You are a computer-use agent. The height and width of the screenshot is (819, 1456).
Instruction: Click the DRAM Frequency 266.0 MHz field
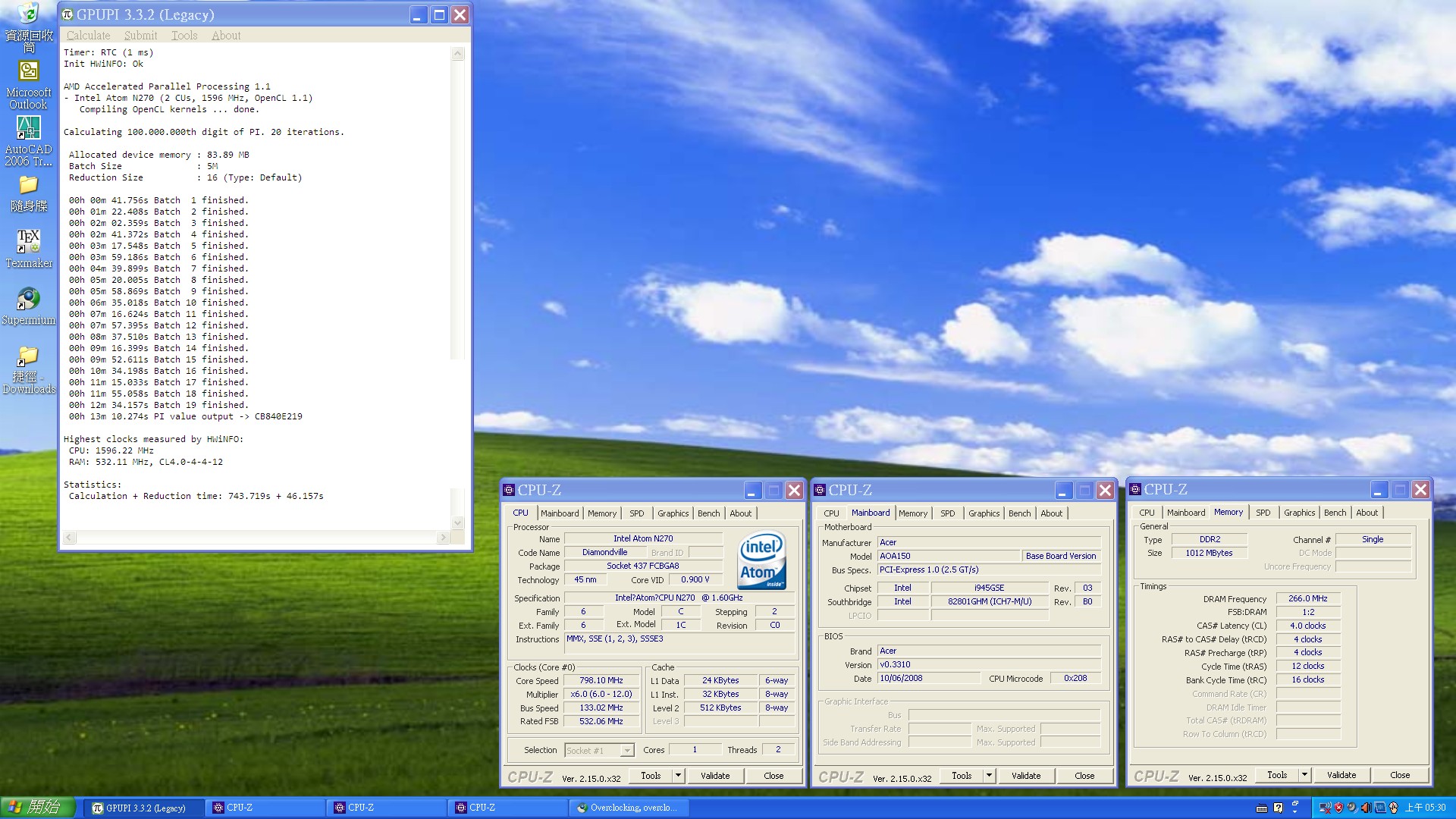tap(1308, 598)
